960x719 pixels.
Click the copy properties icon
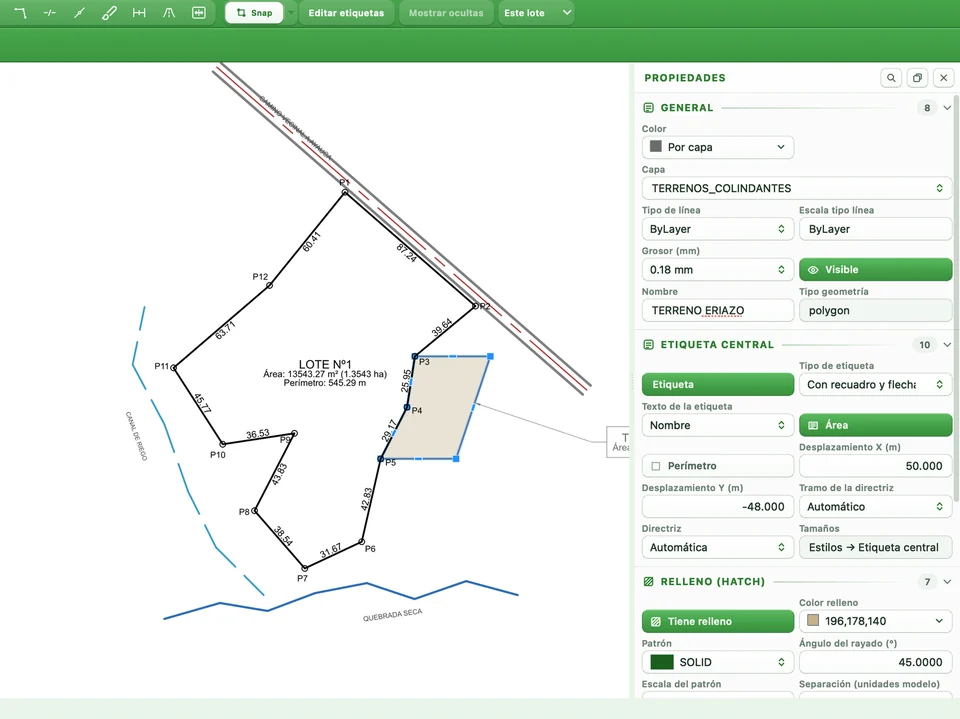(x=917, y=78)
